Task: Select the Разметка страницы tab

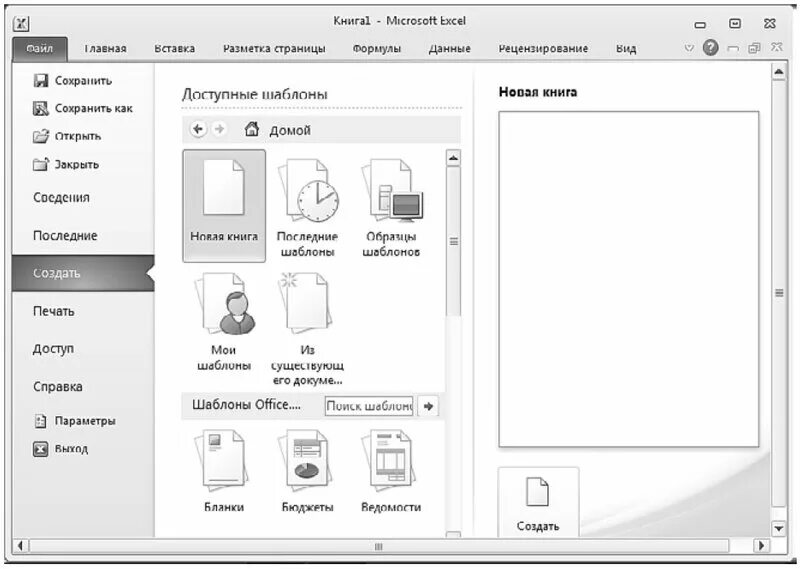Action: [274, 49]
